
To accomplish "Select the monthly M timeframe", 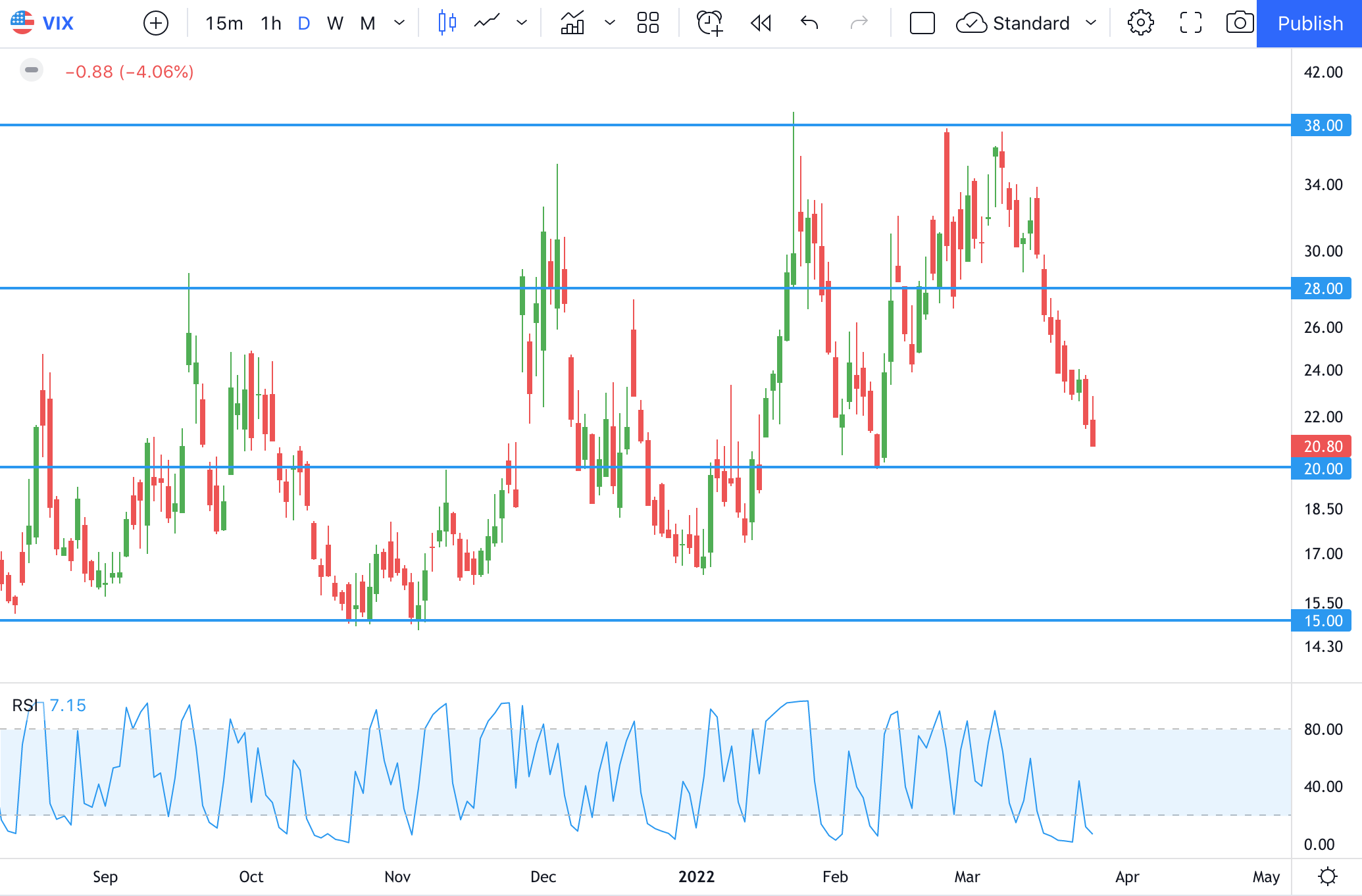I will pyautogui.click(x=367, y=24).
